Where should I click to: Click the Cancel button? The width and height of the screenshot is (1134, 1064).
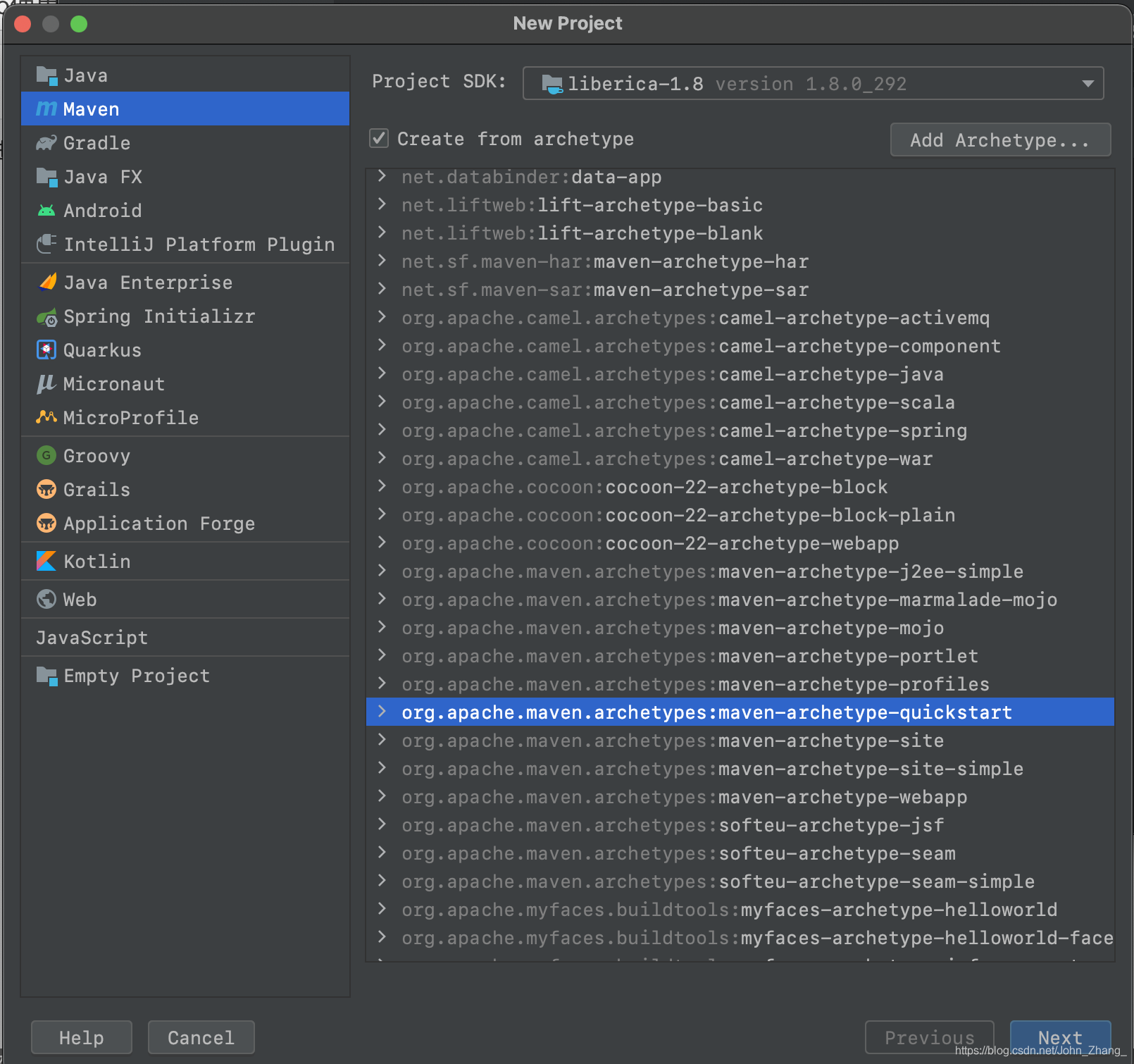click(x=201, y=1037)
